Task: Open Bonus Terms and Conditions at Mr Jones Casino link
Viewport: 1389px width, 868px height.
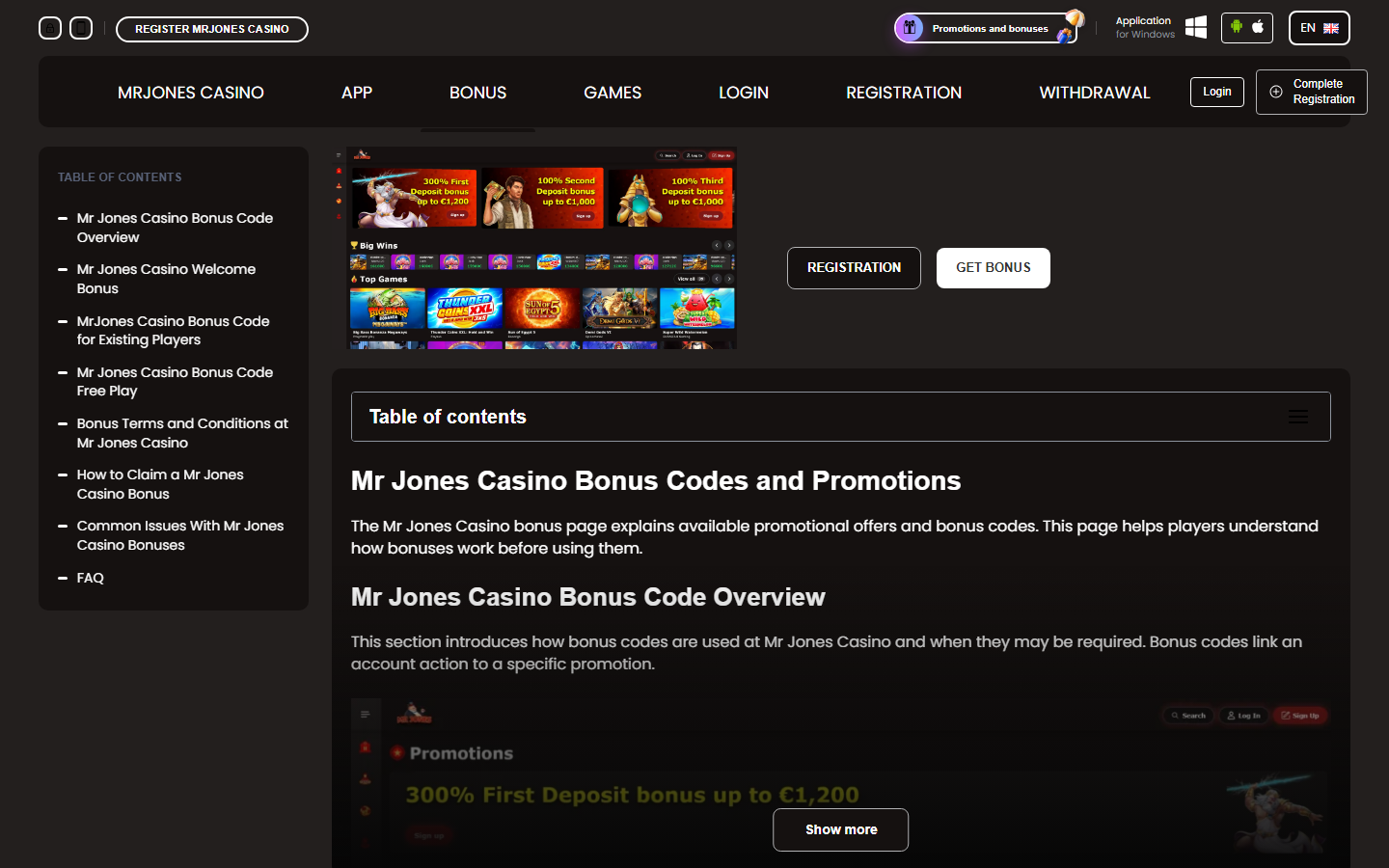Action: tap(182, 433)
